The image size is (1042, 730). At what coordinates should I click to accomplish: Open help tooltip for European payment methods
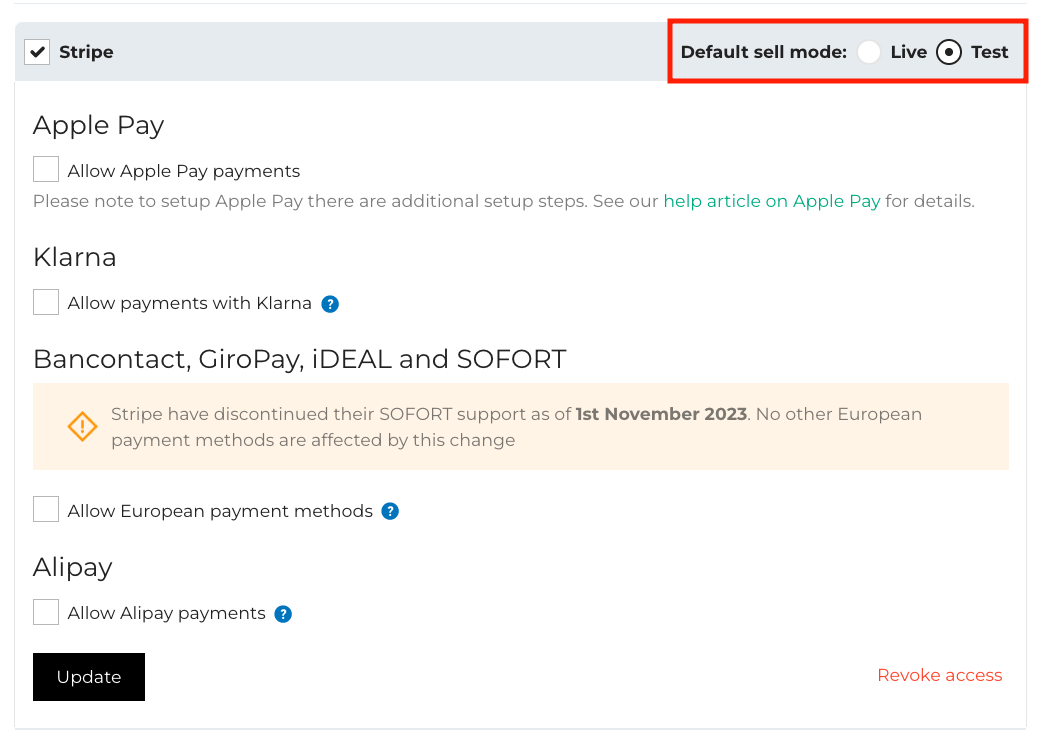tap(390, 512)
